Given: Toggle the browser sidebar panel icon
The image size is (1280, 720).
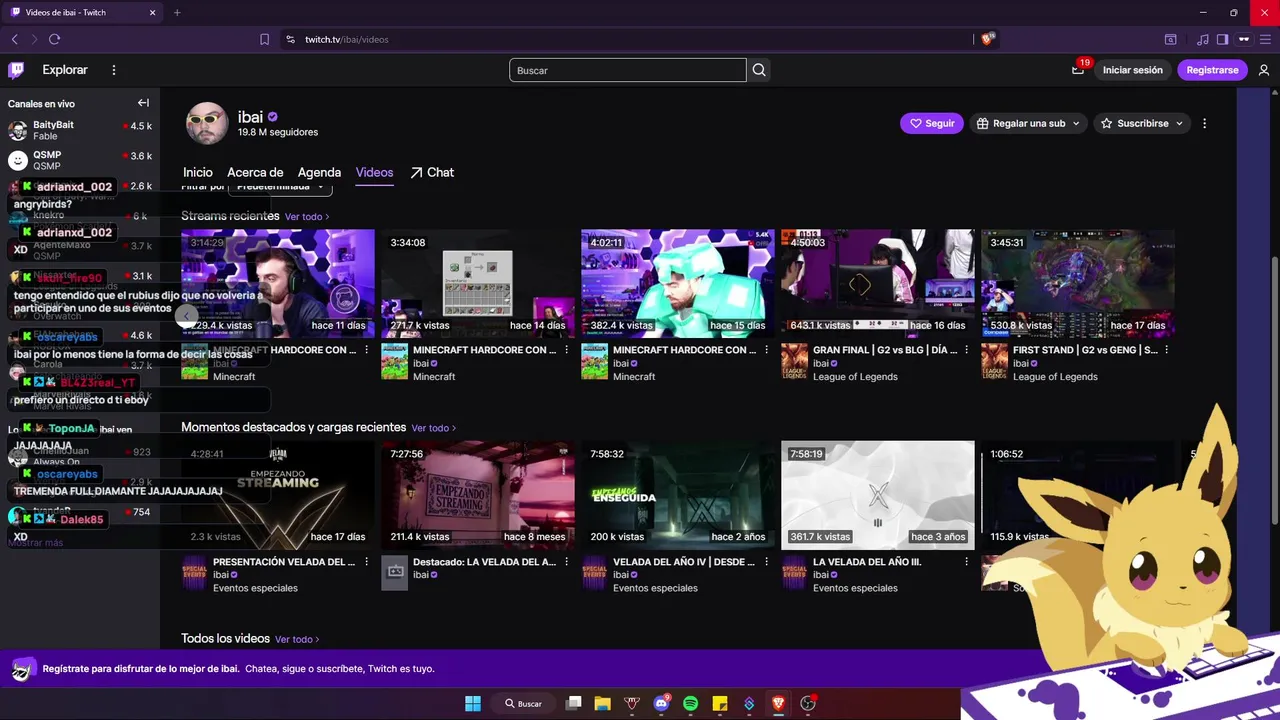Looking at the screenshot, I should (x=1222, y=39).
